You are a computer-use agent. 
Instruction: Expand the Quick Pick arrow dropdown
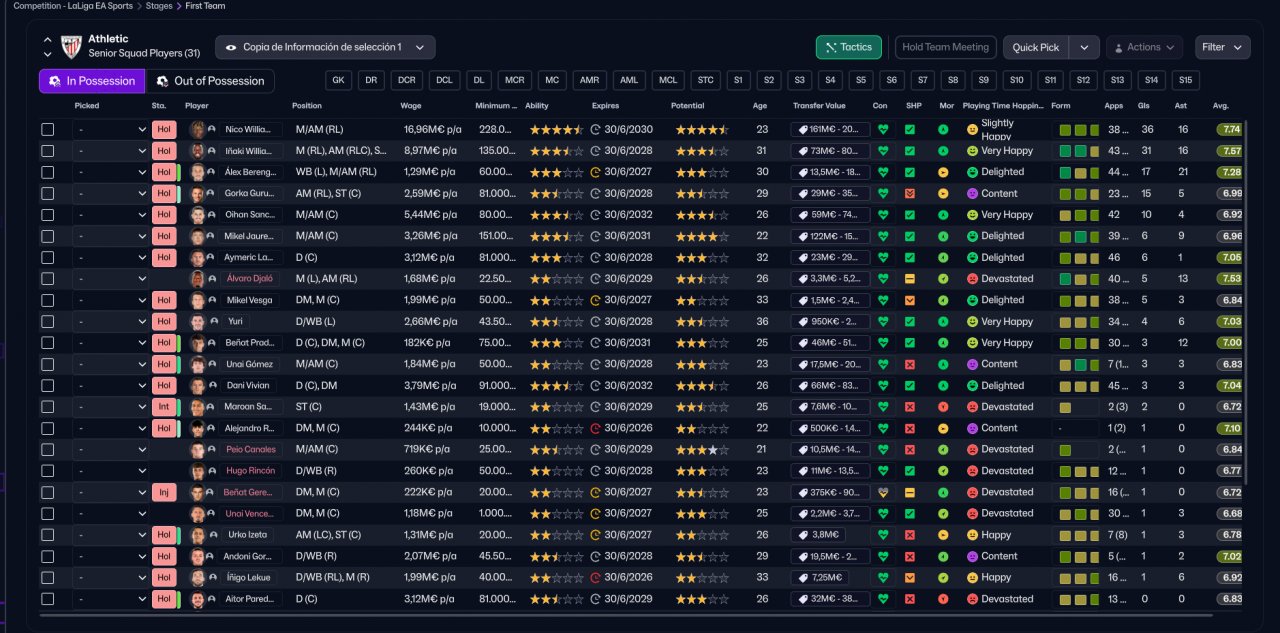(x=1084, y=47)
